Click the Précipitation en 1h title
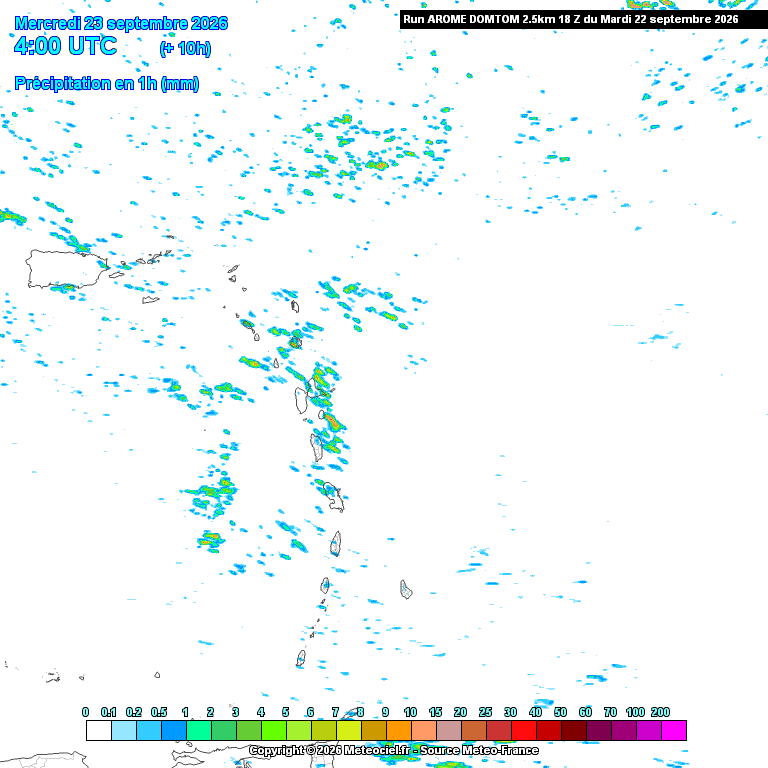This screenshot has height=768, width=768. pos(107,83)
